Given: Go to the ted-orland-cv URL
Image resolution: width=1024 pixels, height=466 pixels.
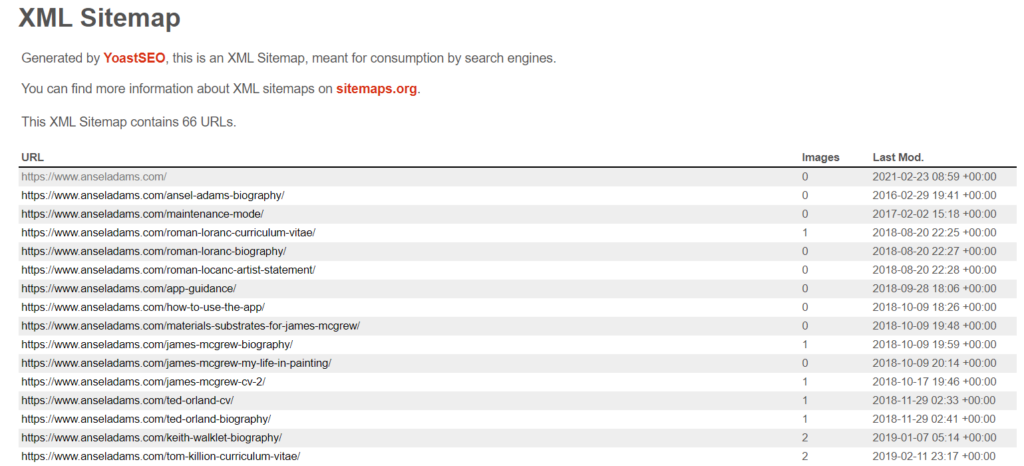Looking at the screenshot, I should click(127, 400).
